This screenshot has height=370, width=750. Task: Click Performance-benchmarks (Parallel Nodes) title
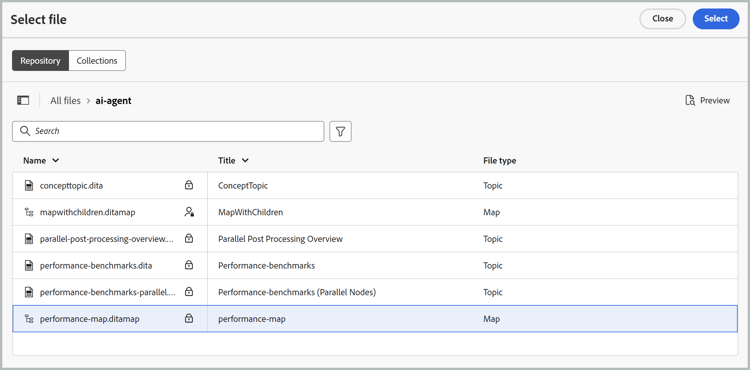point(297,292)
